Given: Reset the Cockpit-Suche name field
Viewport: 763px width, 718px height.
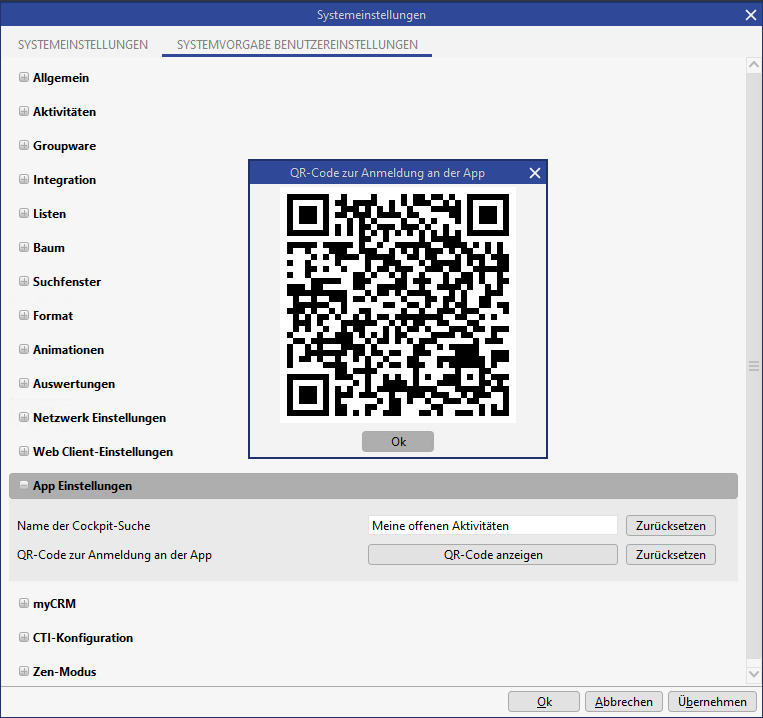Looking at the screenshot, I should coord(670,526).
